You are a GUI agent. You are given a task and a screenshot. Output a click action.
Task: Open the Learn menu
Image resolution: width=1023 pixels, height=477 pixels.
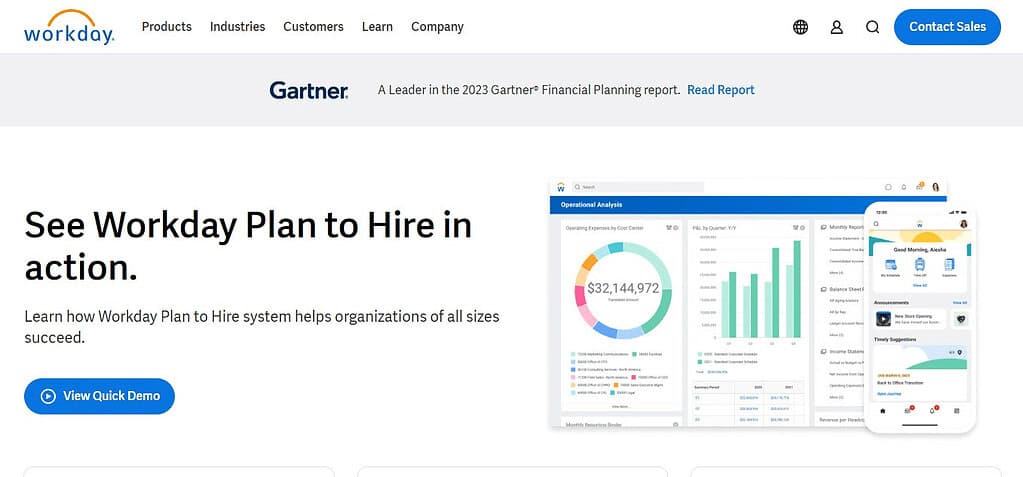click(377, 27)
